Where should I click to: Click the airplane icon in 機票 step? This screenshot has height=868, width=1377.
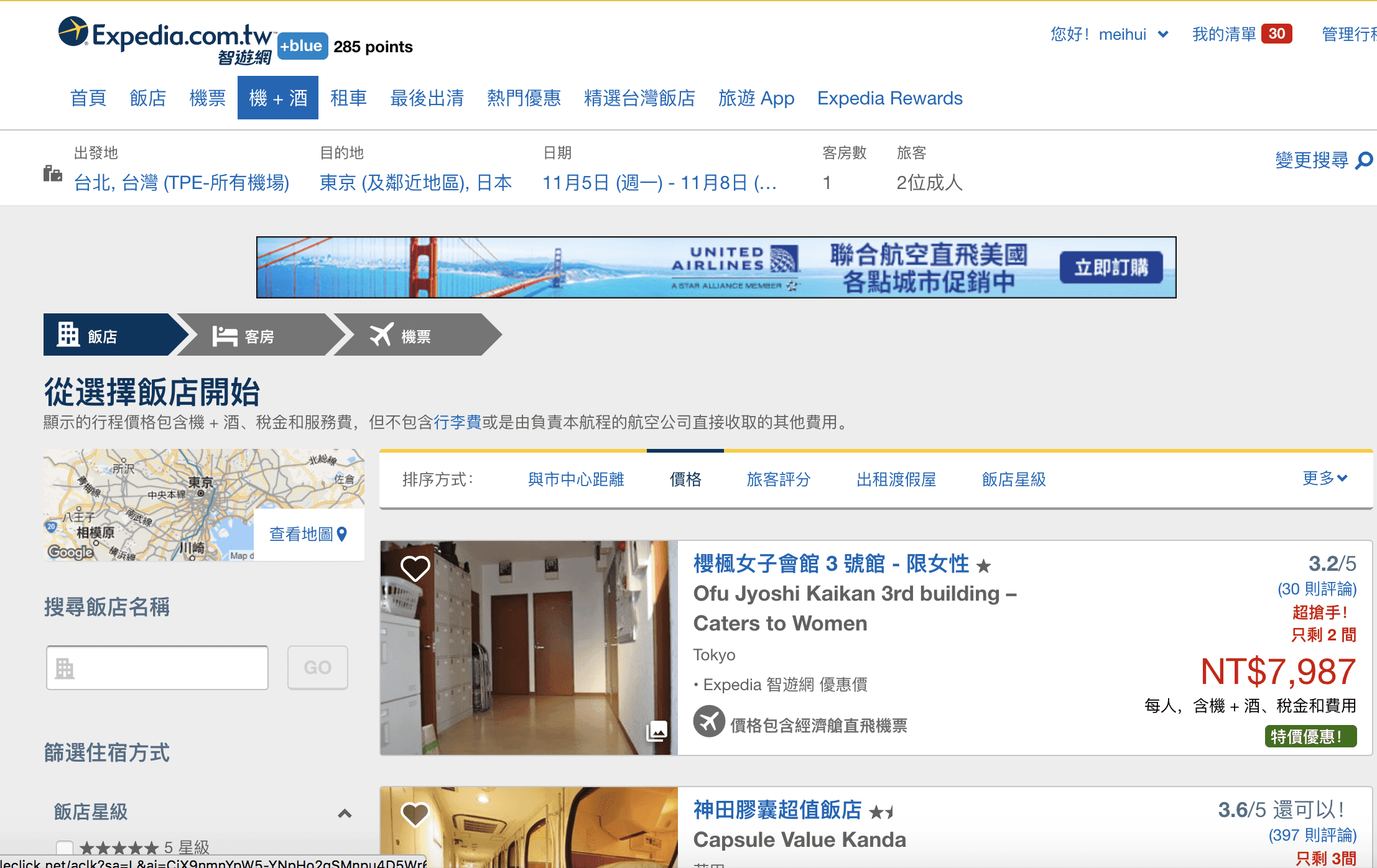click(x=381, y=335)
